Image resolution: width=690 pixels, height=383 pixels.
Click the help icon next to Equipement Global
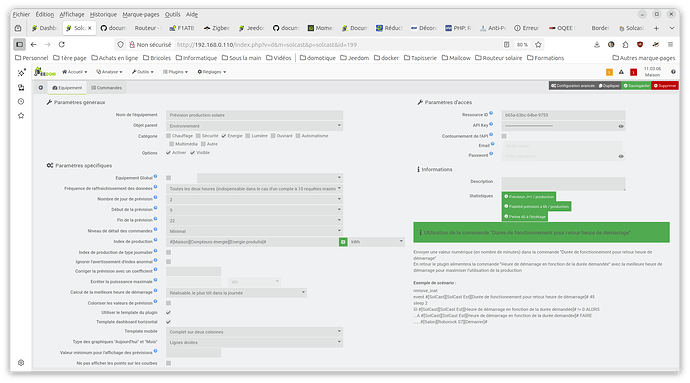coord(155,176)
